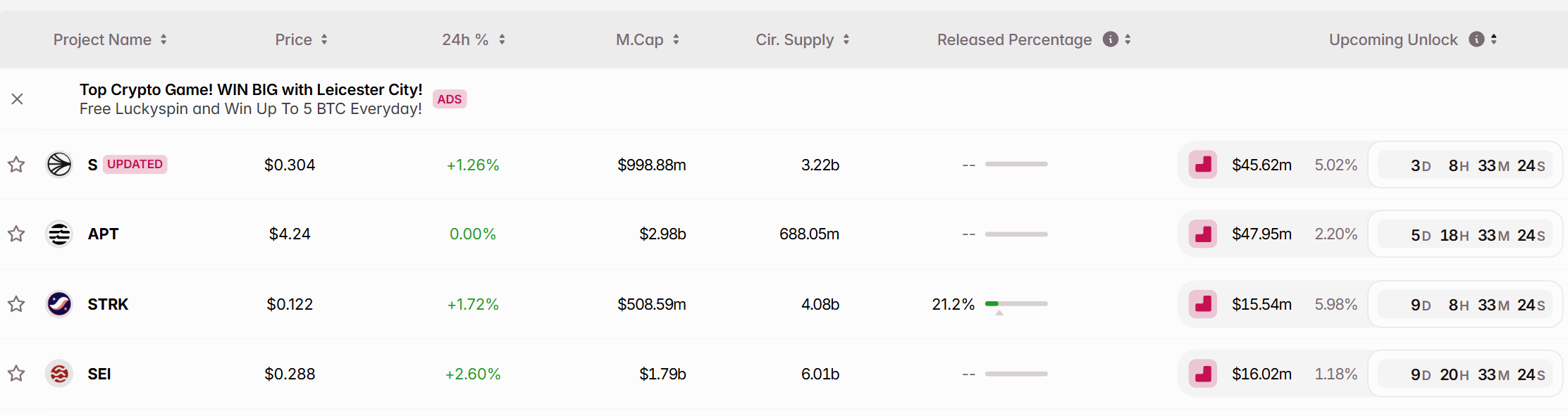Click the SEI token logo
This screenshot has height=416, width=1568.
[x=59, y=374]
